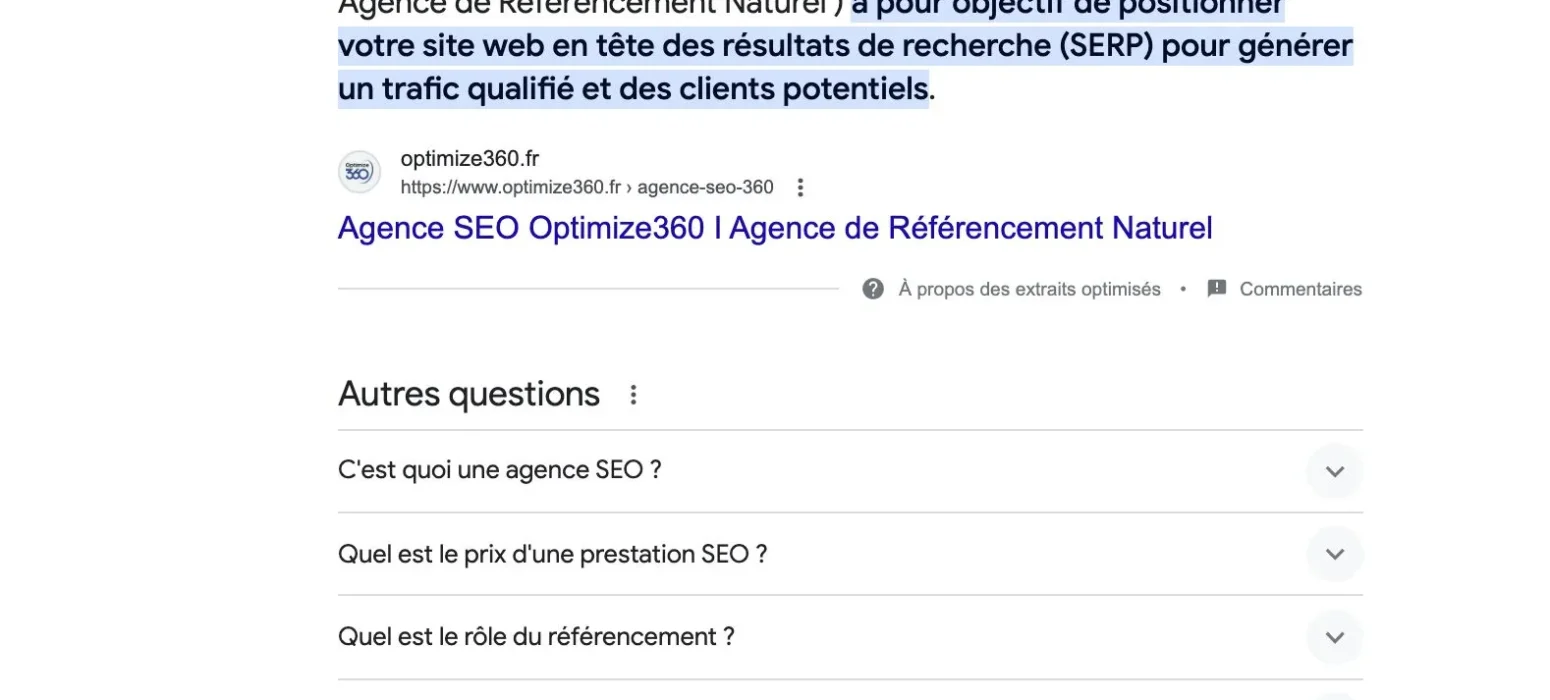This screenshot has width=1550, height=700.
Task: Click the https://www.optimize360.fr agence-seo-360 URL
Action: point(586,188)
